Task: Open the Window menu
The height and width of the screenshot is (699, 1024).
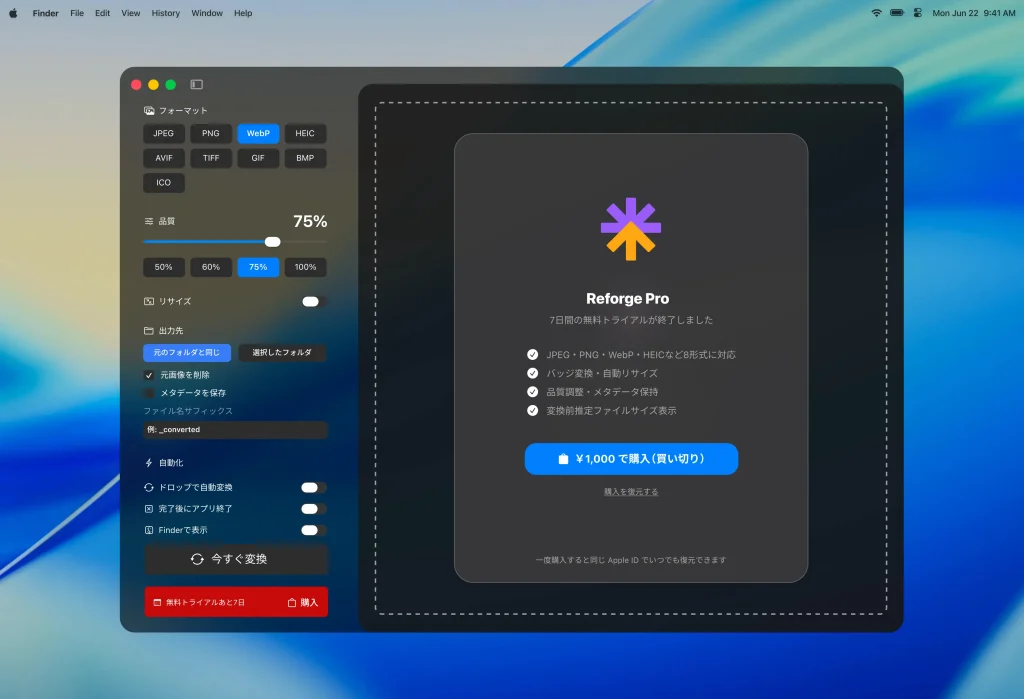Action: 207,13
